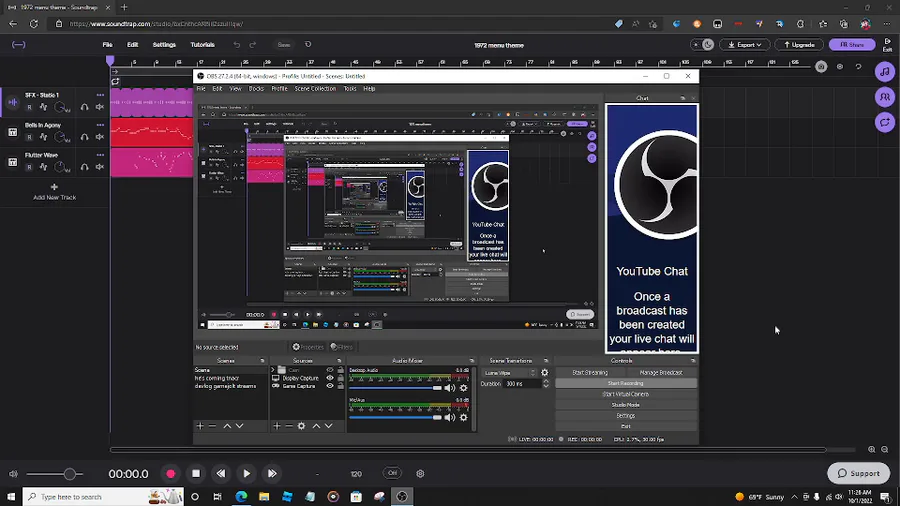Open automation for Flutter Wave track

[x=44, y=166]
